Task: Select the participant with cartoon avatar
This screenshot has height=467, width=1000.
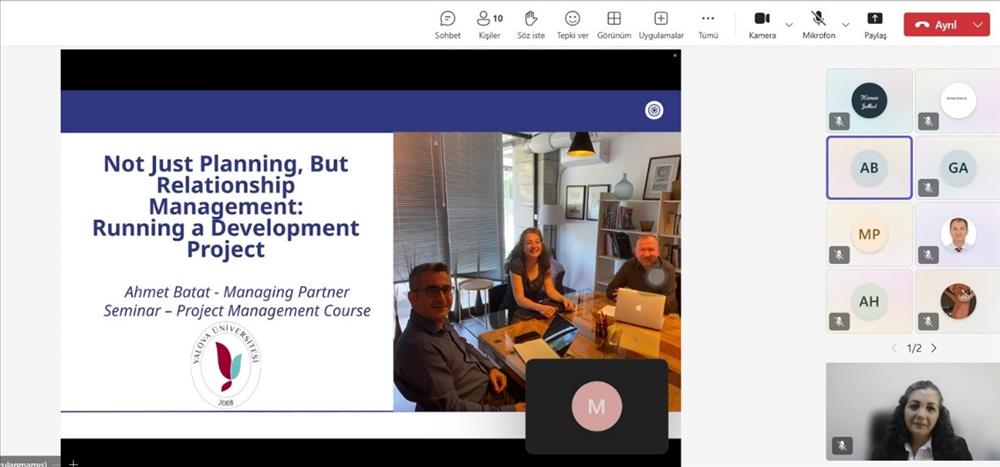Action: pos(958,301)
